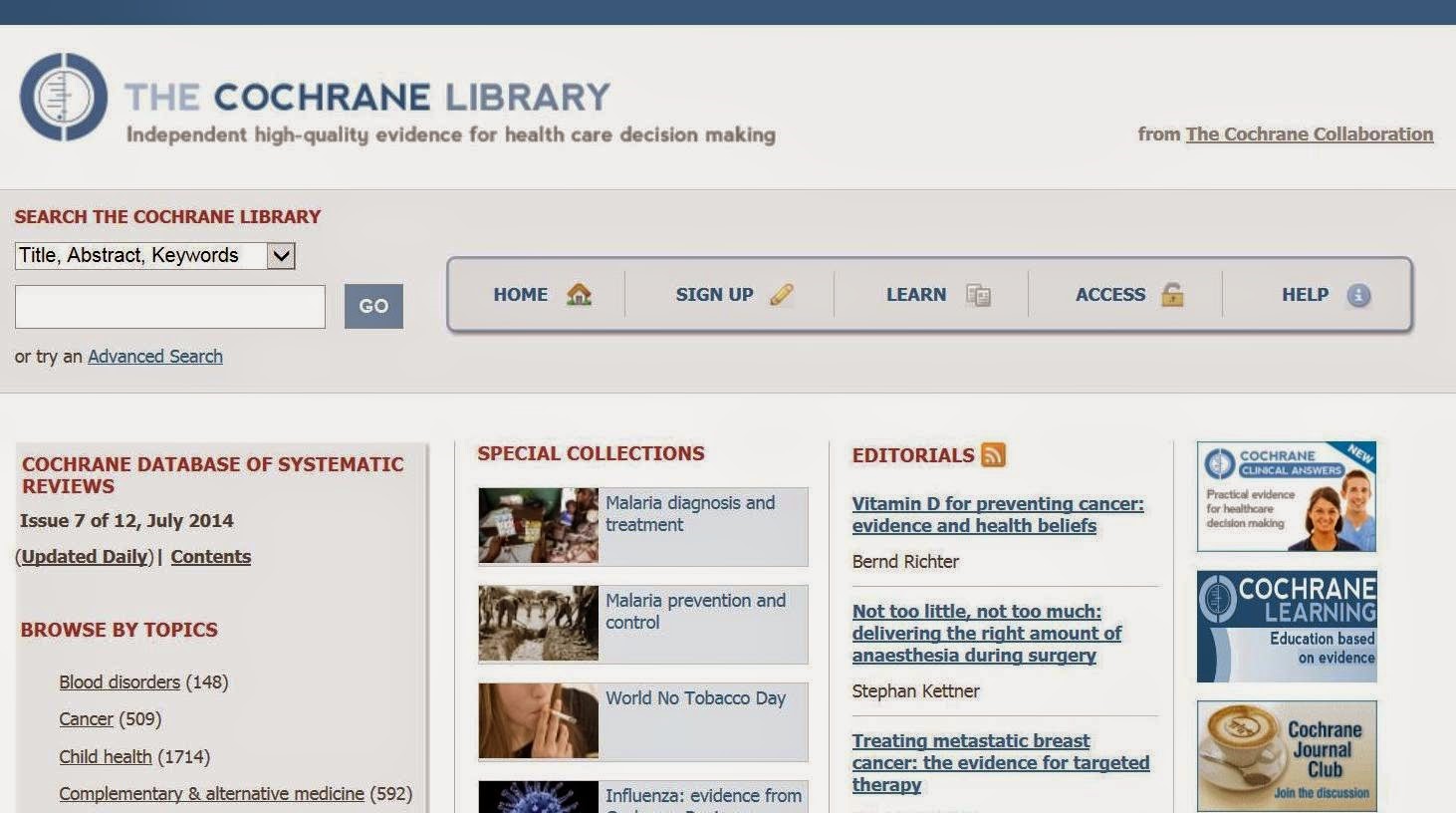Open Malaria prevention and control collection

coord(695,611)
